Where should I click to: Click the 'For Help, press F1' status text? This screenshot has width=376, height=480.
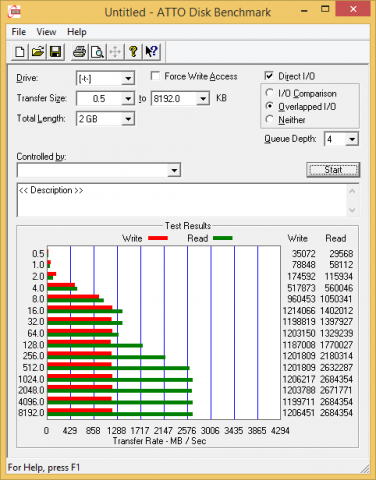44,467
